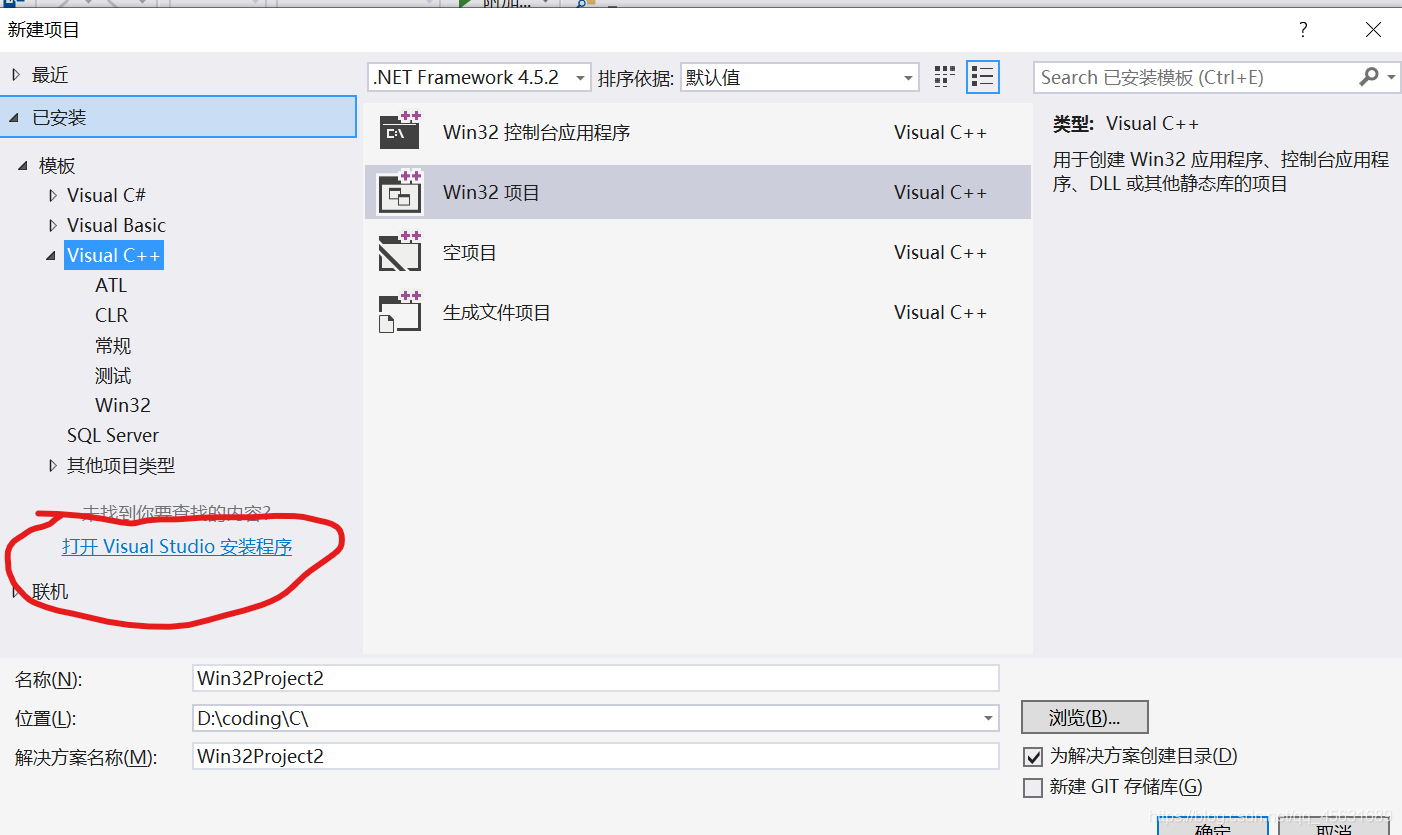1402x835 pixels.
Task: Select the 常规 template category
Action: [x=113, y=346]
